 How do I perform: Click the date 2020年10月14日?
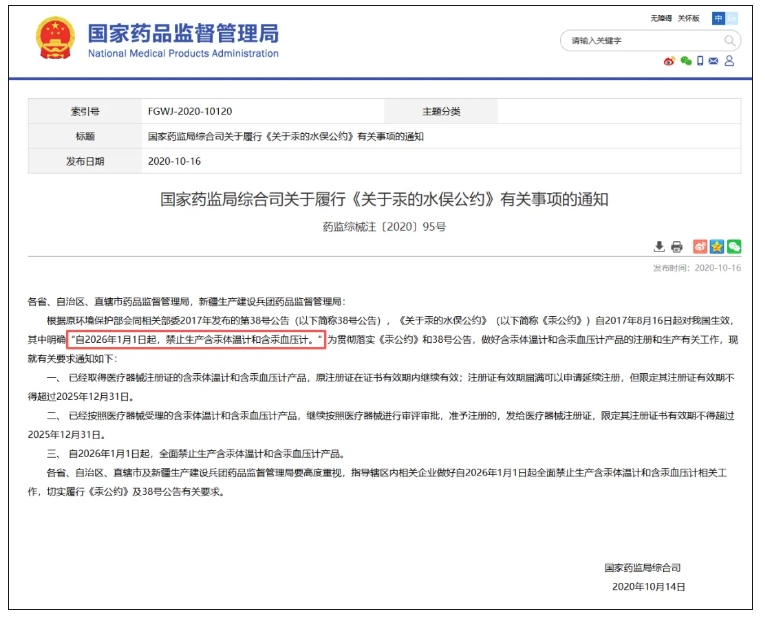coord(648,587)
